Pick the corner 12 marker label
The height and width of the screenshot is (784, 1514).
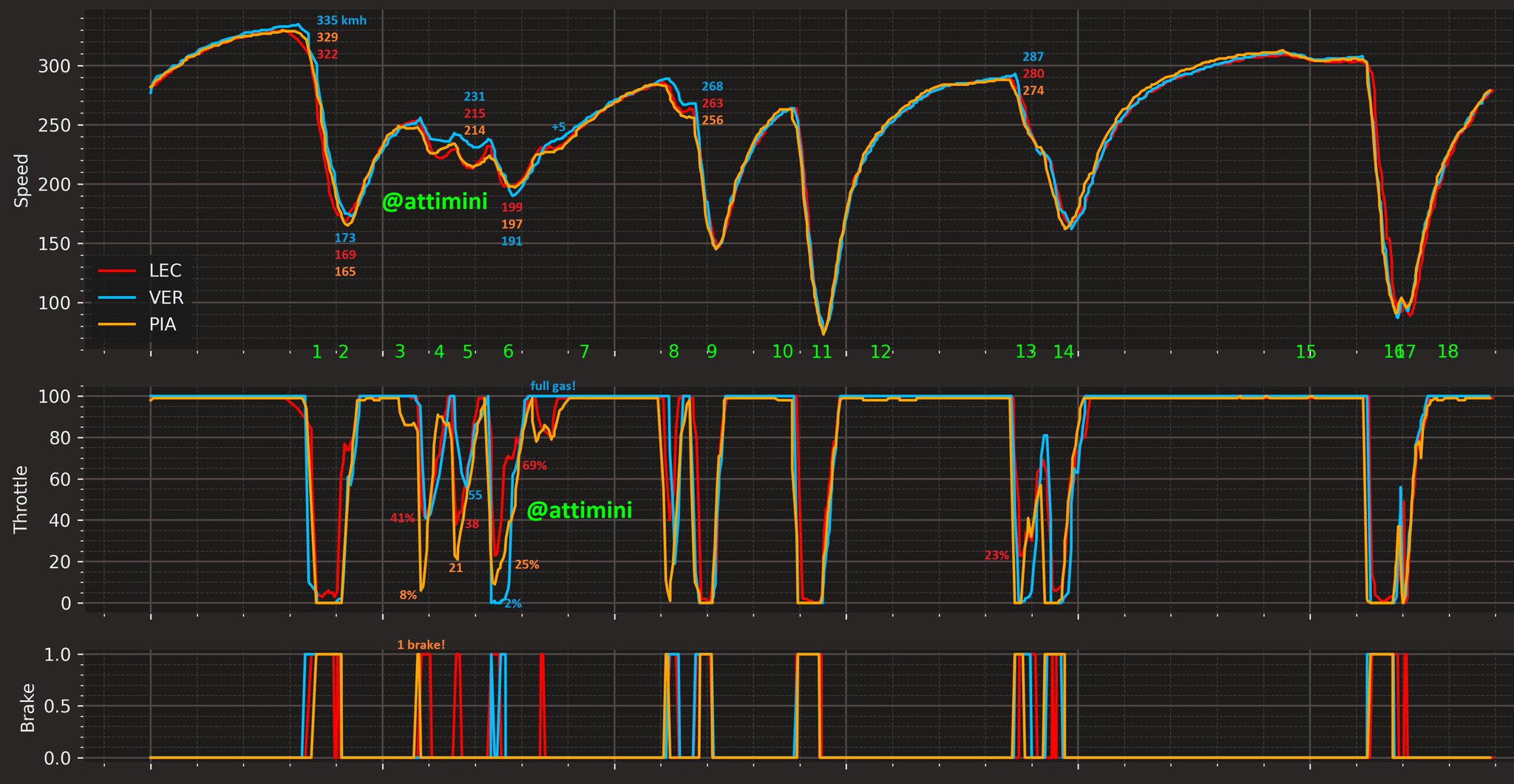point(880,352)
